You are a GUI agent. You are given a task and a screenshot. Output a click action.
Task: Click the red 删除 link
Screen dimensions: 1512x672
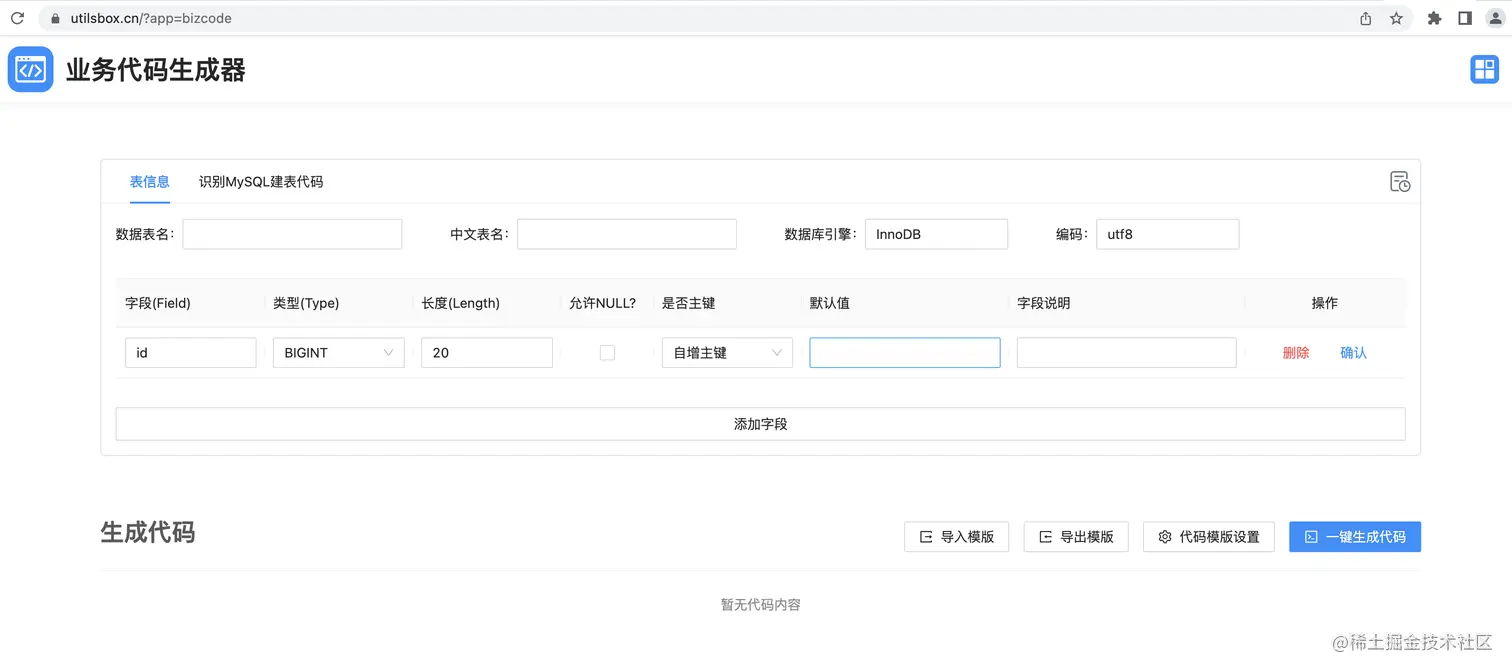pos(1296,353)
